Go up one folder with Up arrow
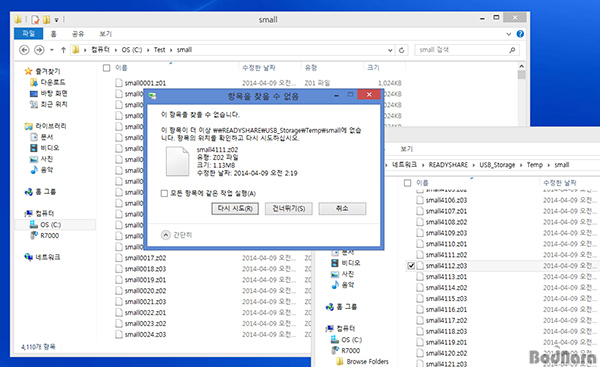The height and width of the screenshot is (367, 600). (x=64, y=50)
